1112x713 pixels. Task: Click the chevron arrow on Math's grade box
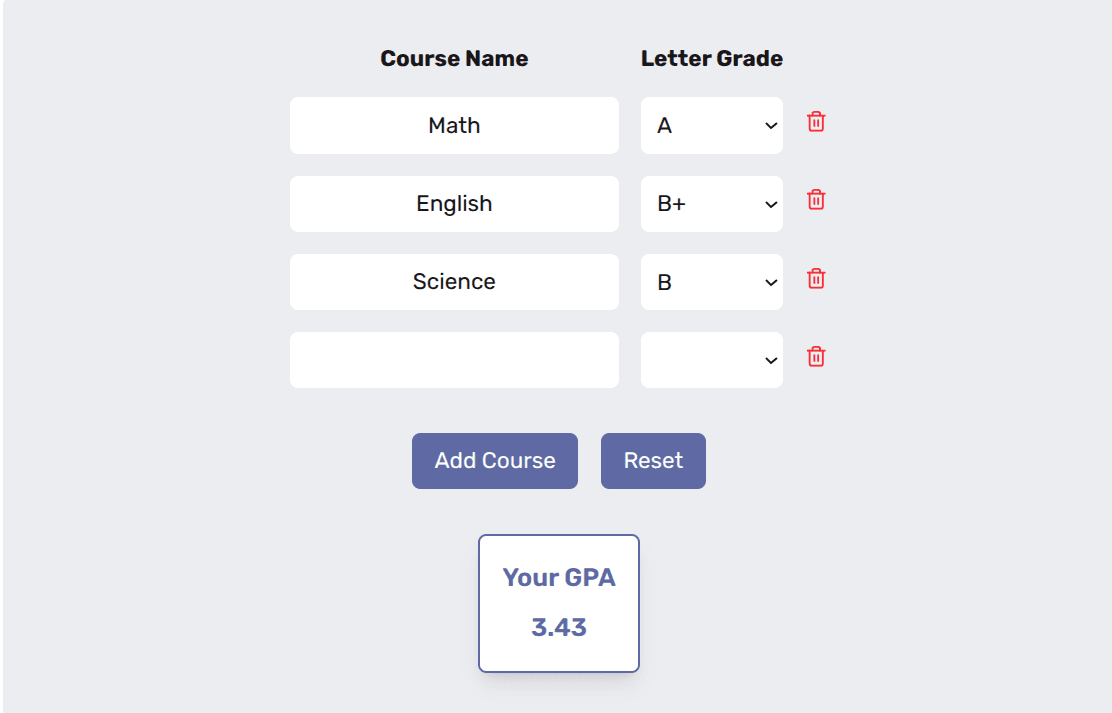tap(770, 125)
